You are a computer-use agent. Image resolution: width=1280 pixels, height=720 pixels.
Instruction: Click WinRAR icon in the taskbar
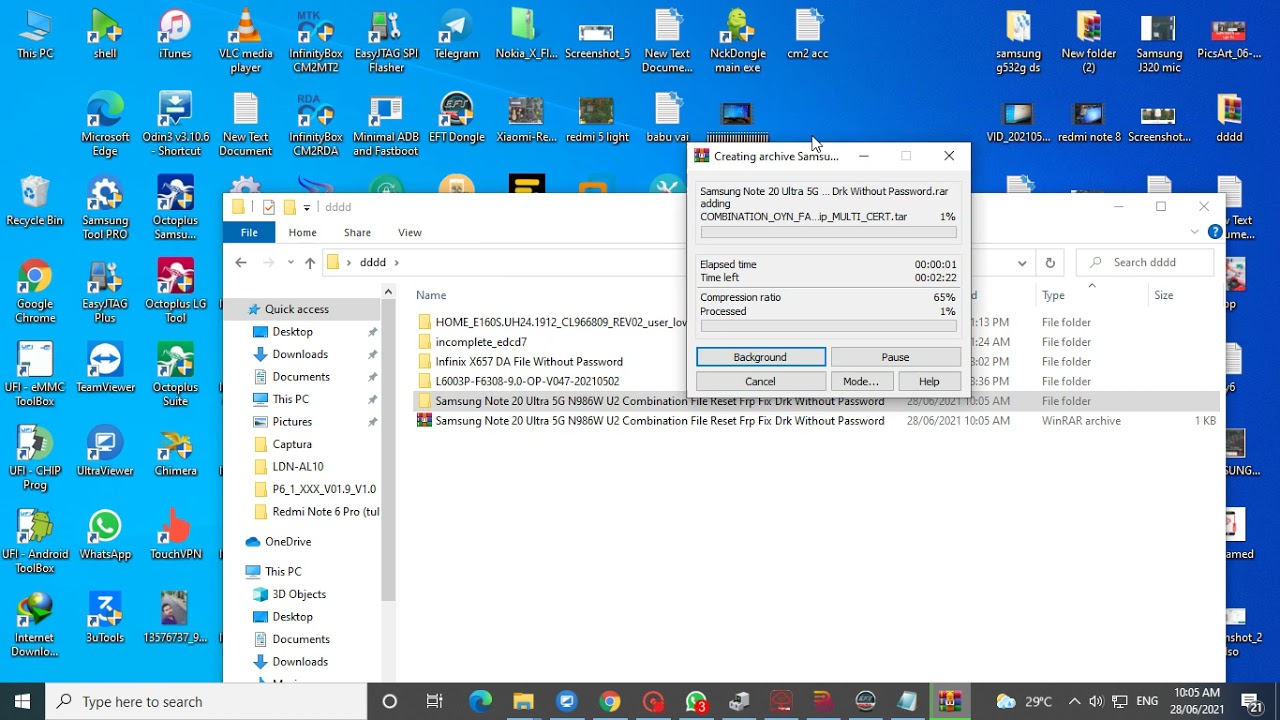[948, 701]
